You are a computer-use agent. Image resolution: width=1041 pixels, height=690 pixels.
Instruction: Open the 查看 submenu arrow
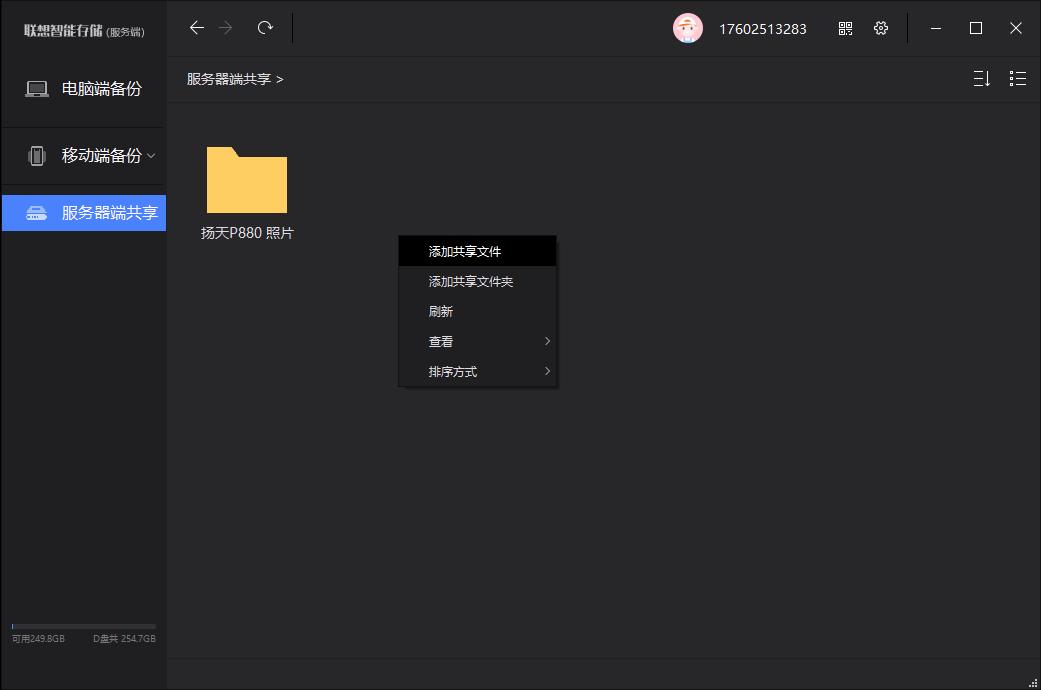pyautogui.click(x=547, y=341)
